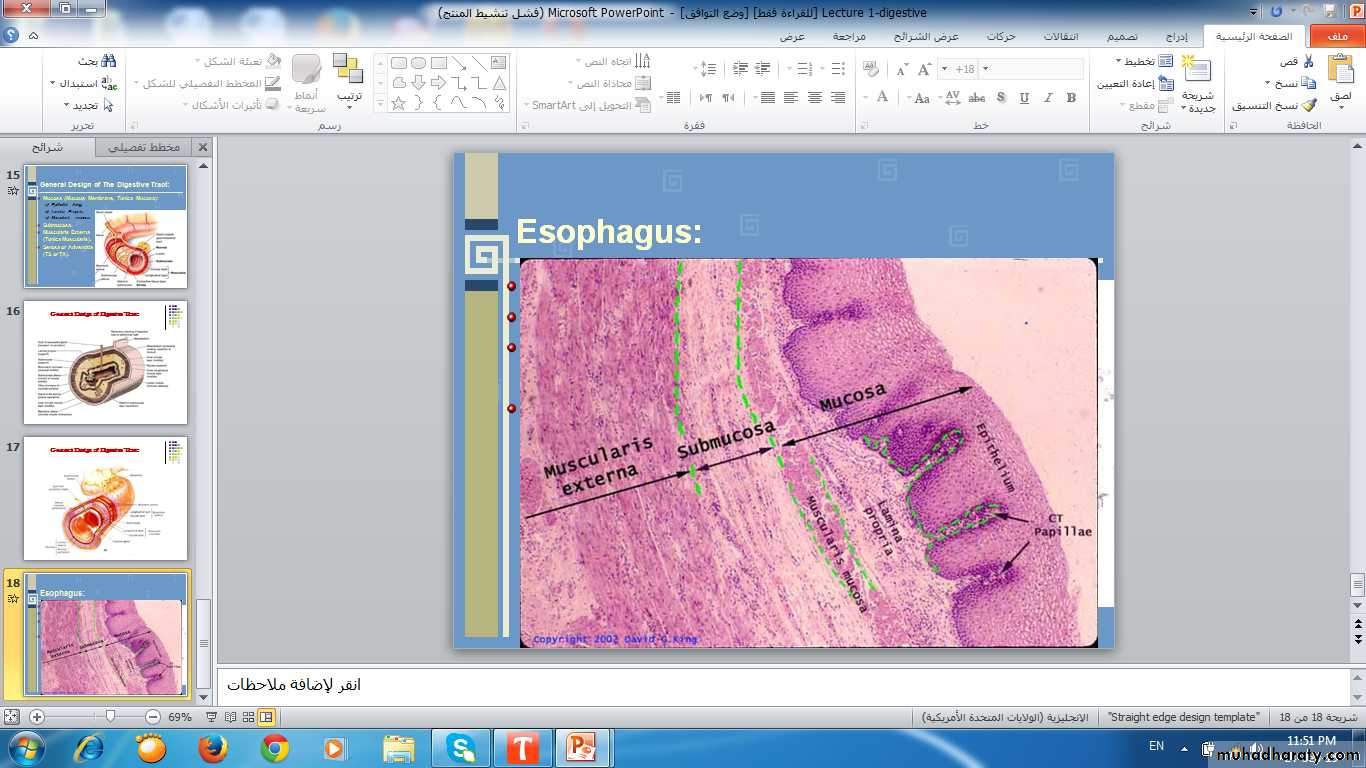The height and width of the screenshot is (768, 1366).
Task: Switch to Slide Sorter view in status bar
Action: (x=248, y=717)
